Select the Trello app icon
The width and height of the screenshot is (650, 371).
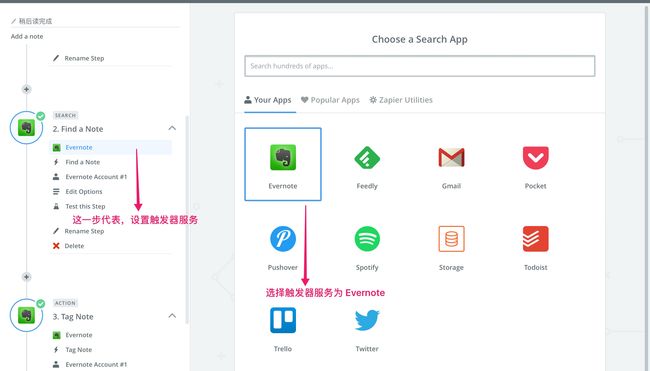pos(283,320)
